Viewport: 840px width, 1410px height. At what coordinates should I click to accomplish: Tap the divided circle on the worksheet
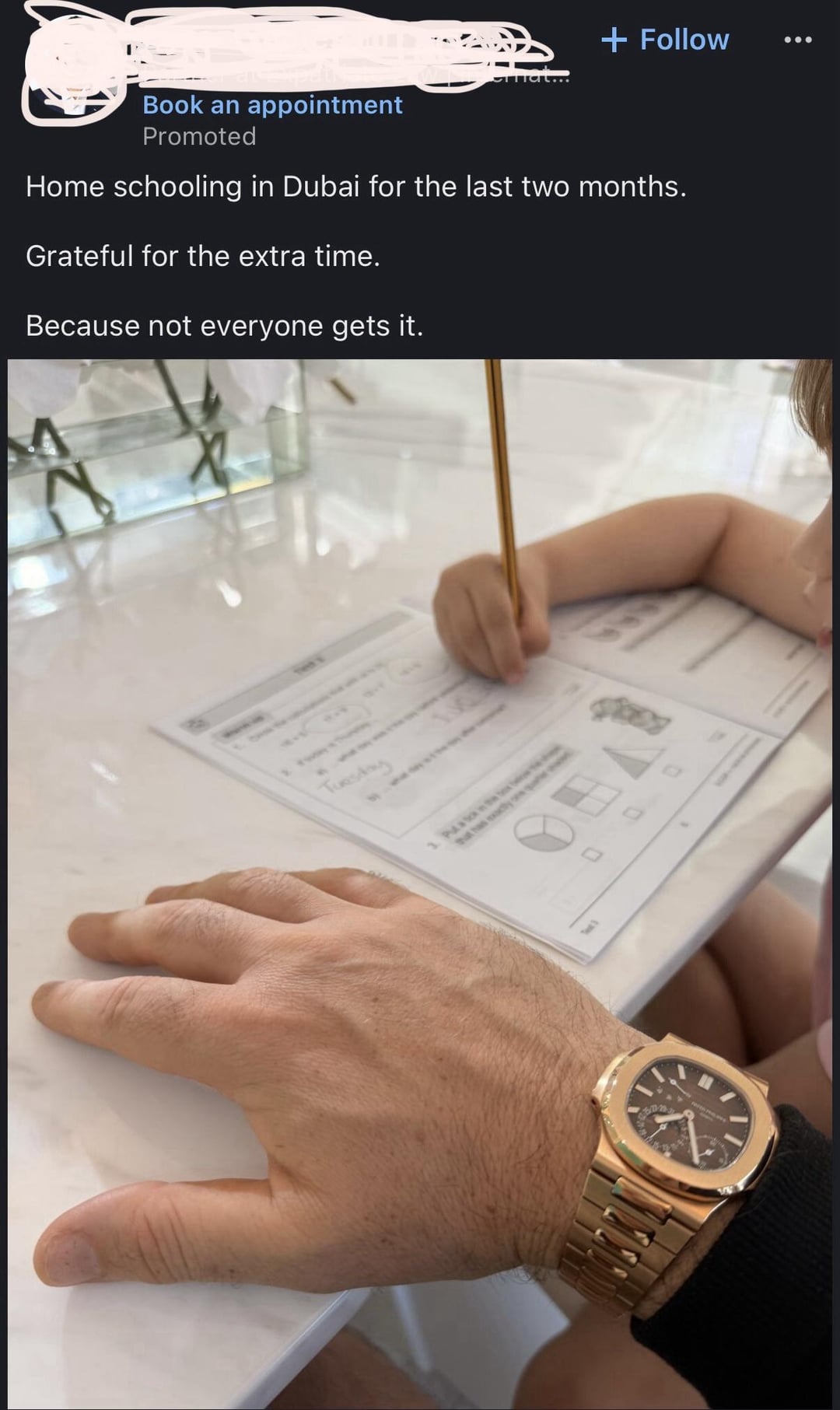coord(544,831)
